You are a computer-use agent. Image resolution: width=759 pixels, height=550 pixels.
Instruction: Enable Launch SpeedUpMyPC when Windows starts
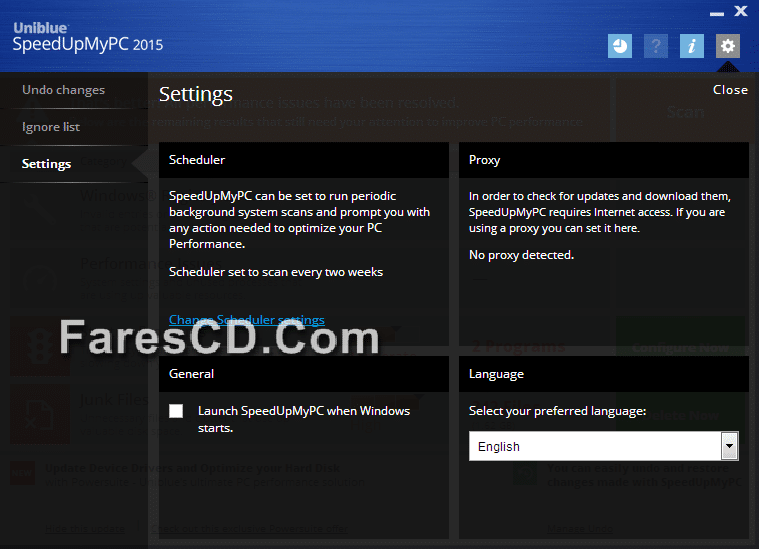[x=176, y=411]
